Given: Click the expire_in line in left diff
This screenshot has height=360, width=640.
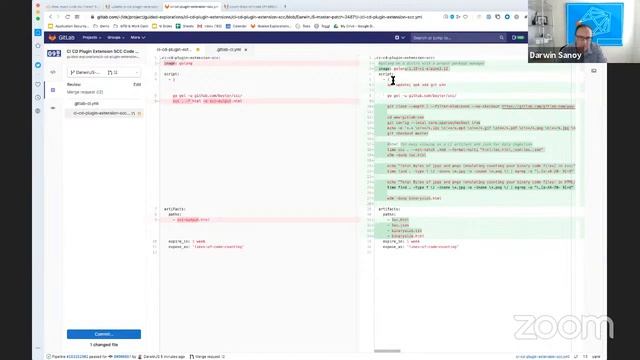Looking at the screenshot, I should pyautogui.click(x=187, y=241).
